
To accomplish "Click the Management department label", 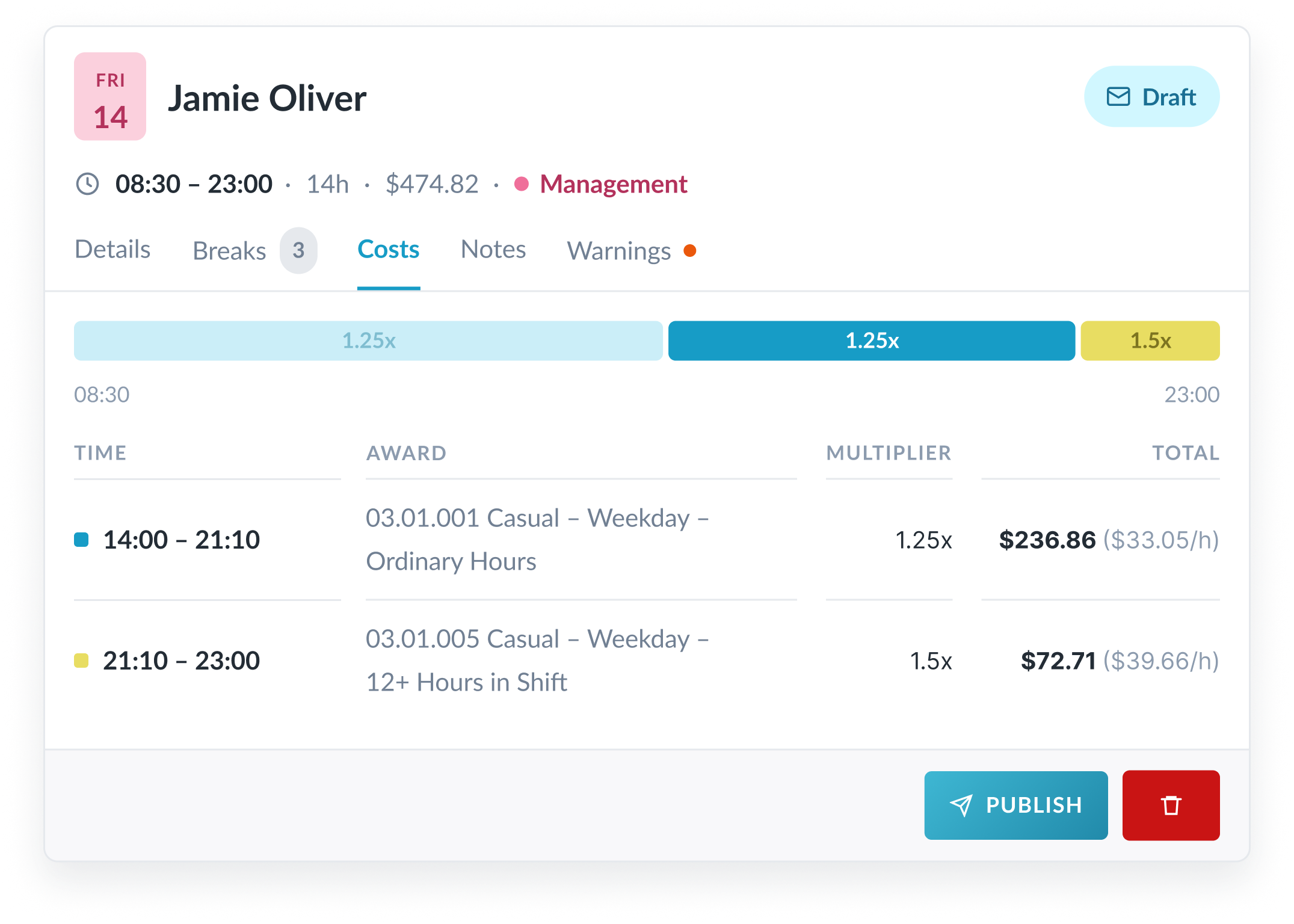I will pos(613,184).
